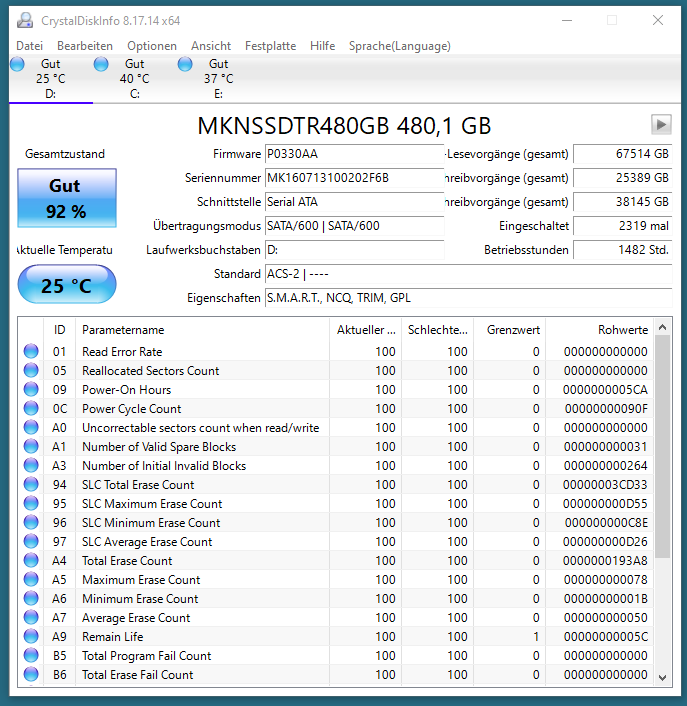Click the next disk arrow button
Viewport: 687px width, 706px height.
[x=661, y=125]
